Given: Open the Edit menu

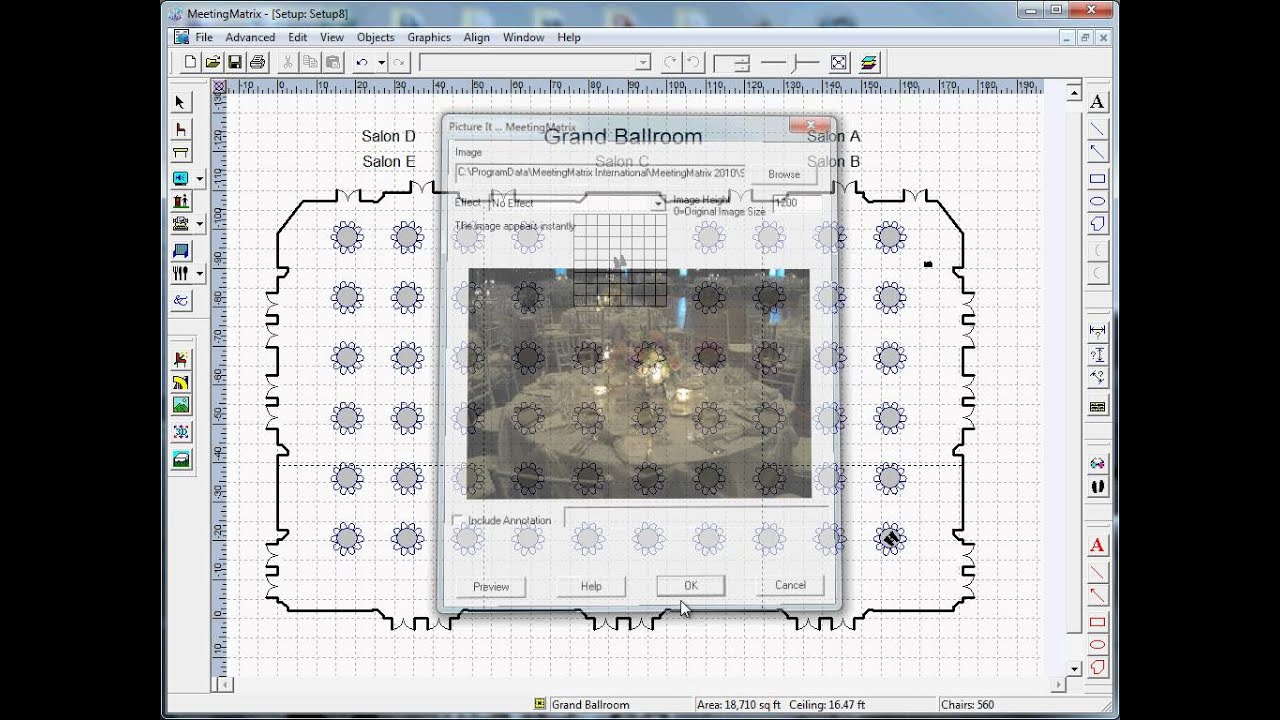Looking at the screenshot, I should pyautogui.click(x=298, y=37).
